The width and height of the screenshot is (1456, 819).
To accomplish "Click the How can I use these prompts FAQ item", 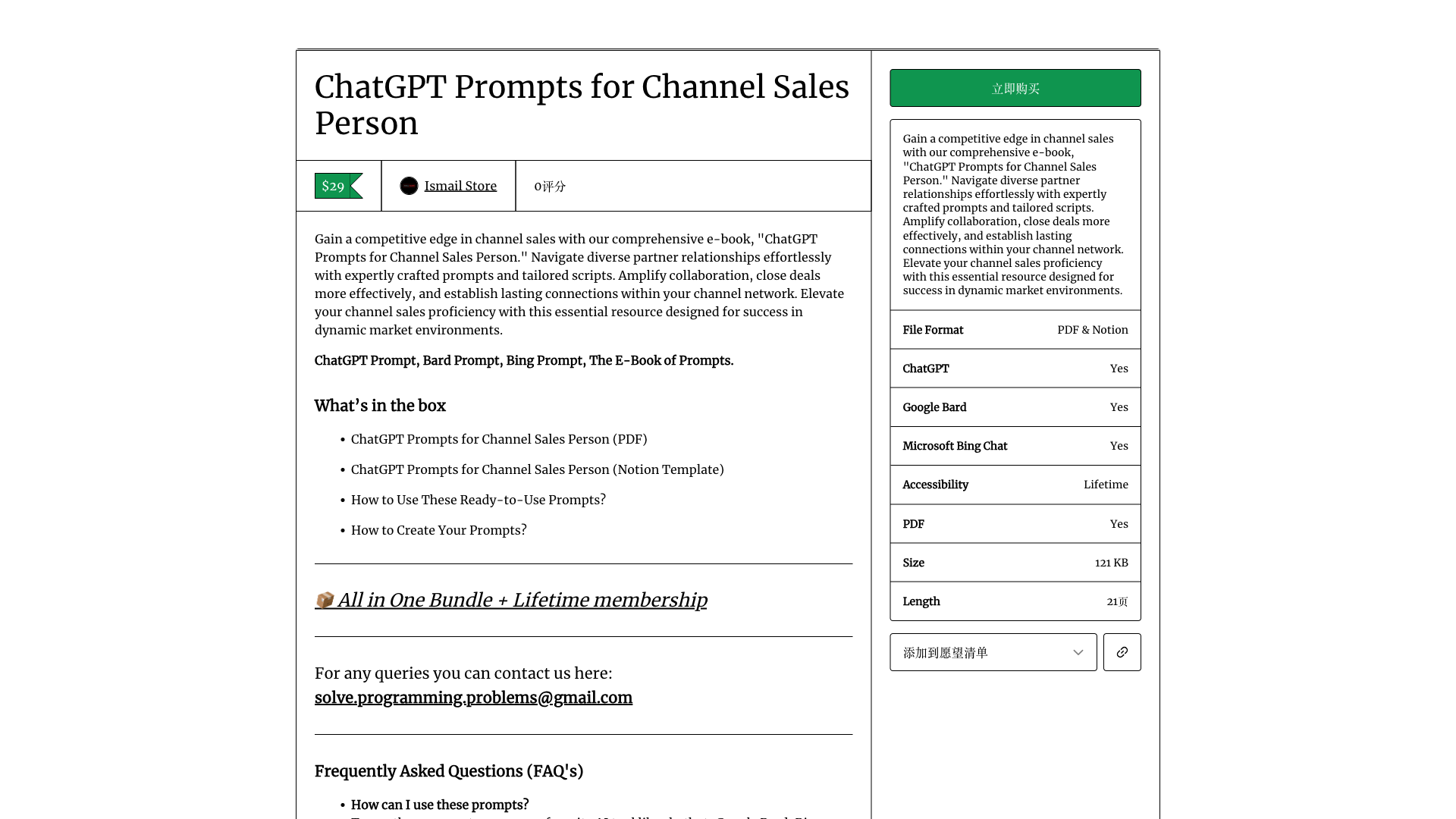I will click(x=440, y=805).
